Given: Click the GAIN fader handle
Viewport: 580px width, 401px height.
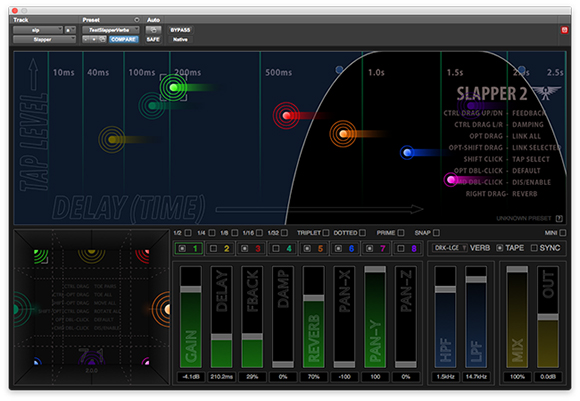Looking at the screenshot, I should click(x=190, y=289).
